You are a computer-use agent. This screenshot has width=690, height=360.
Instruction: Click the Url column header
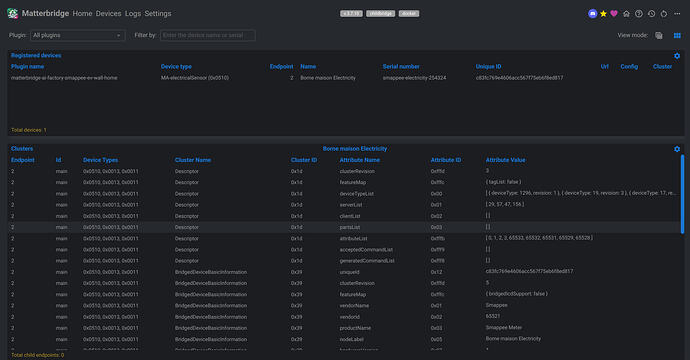point(605,66)
